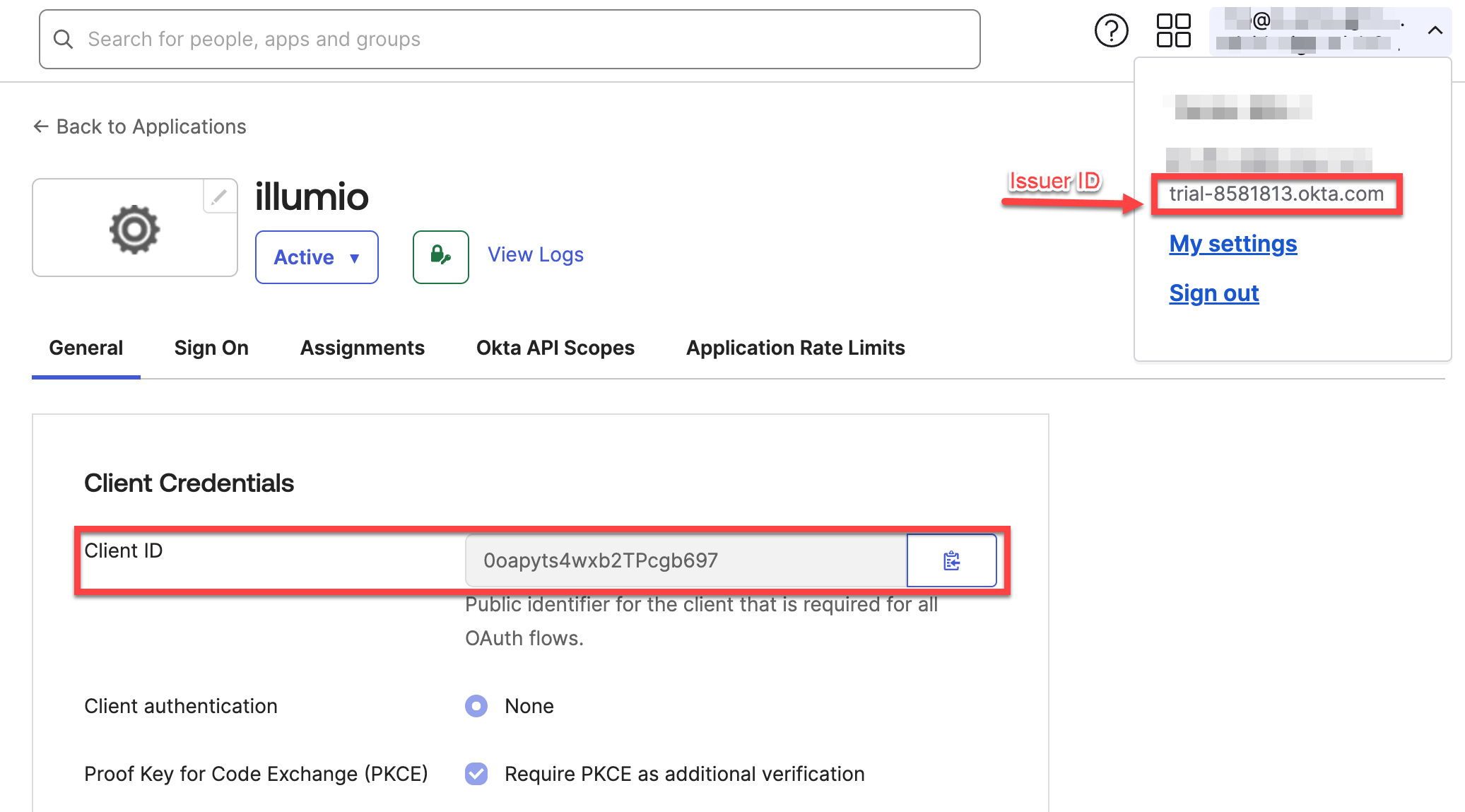This screenshot has width=1465, height=812.
Task: Copy the Client ID to clipboard
Action: pos(952,560)
